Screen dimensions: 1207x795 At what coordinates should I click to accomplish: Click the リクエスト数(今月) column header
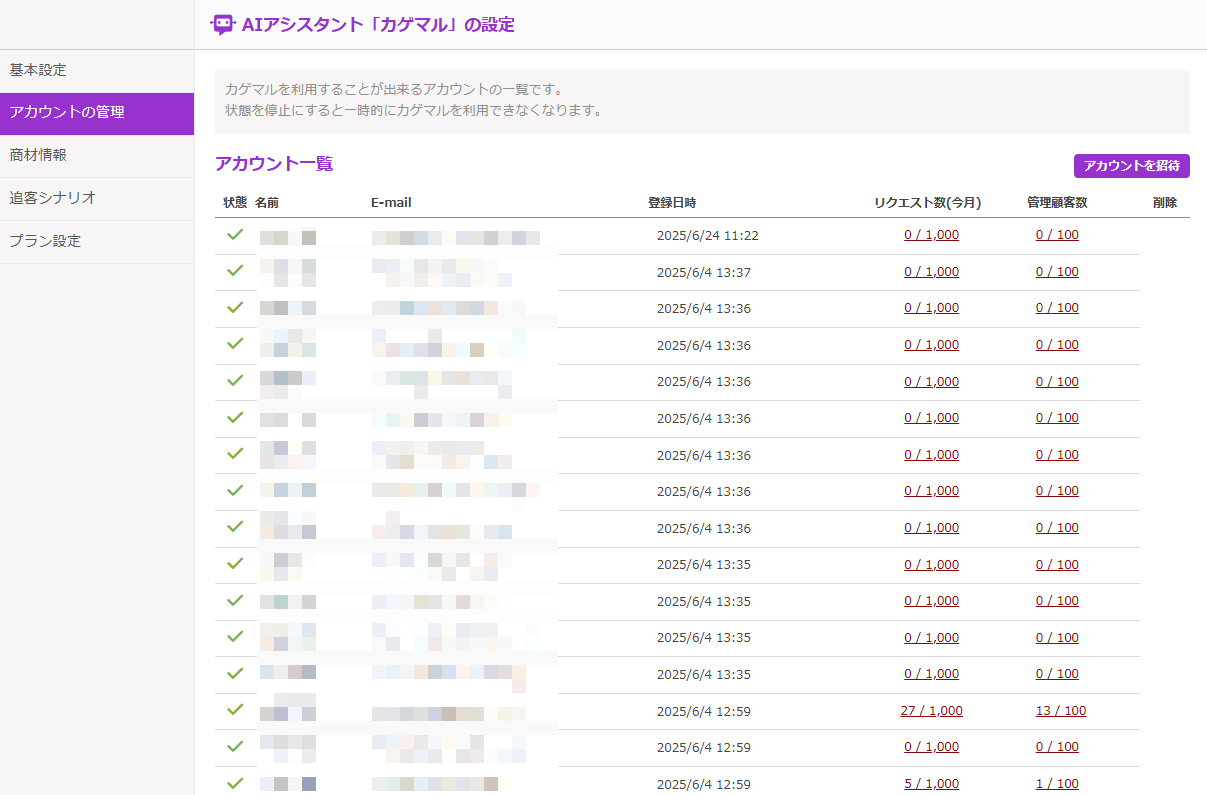point(927,203)
